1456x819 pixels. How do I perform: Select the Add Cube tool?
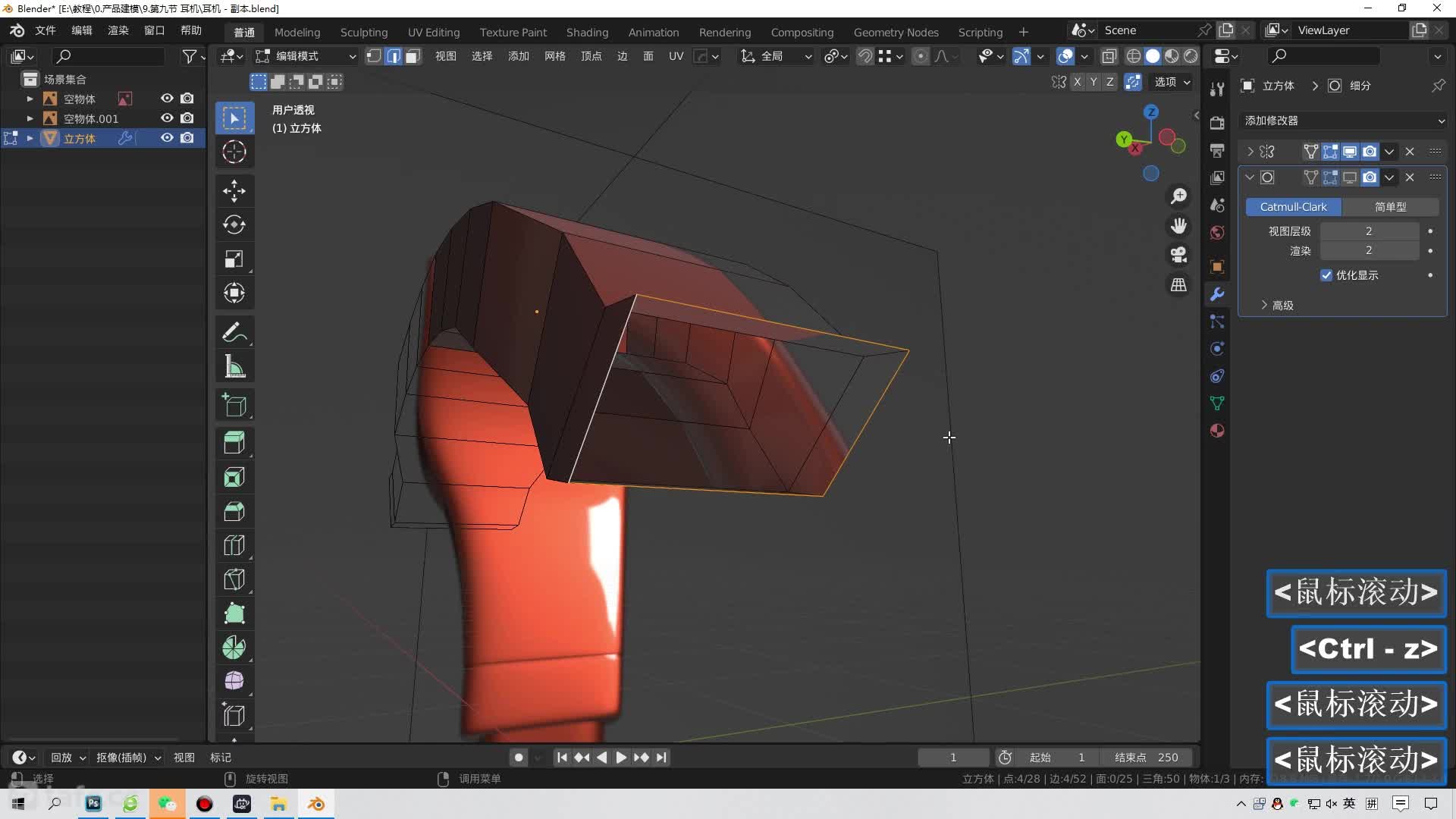tap(234, 406)
